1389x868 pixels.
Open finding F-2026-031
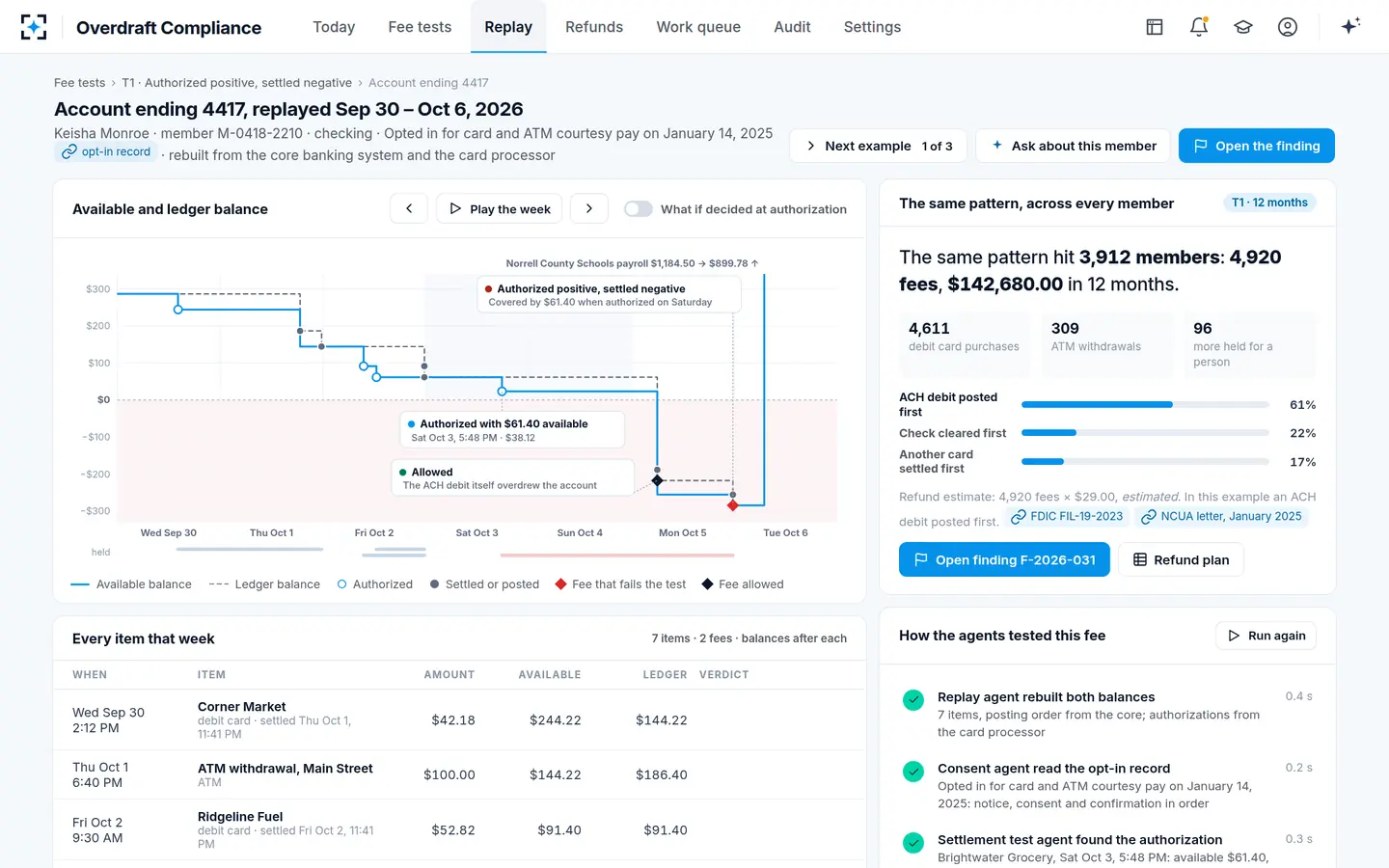point(1004,559)
